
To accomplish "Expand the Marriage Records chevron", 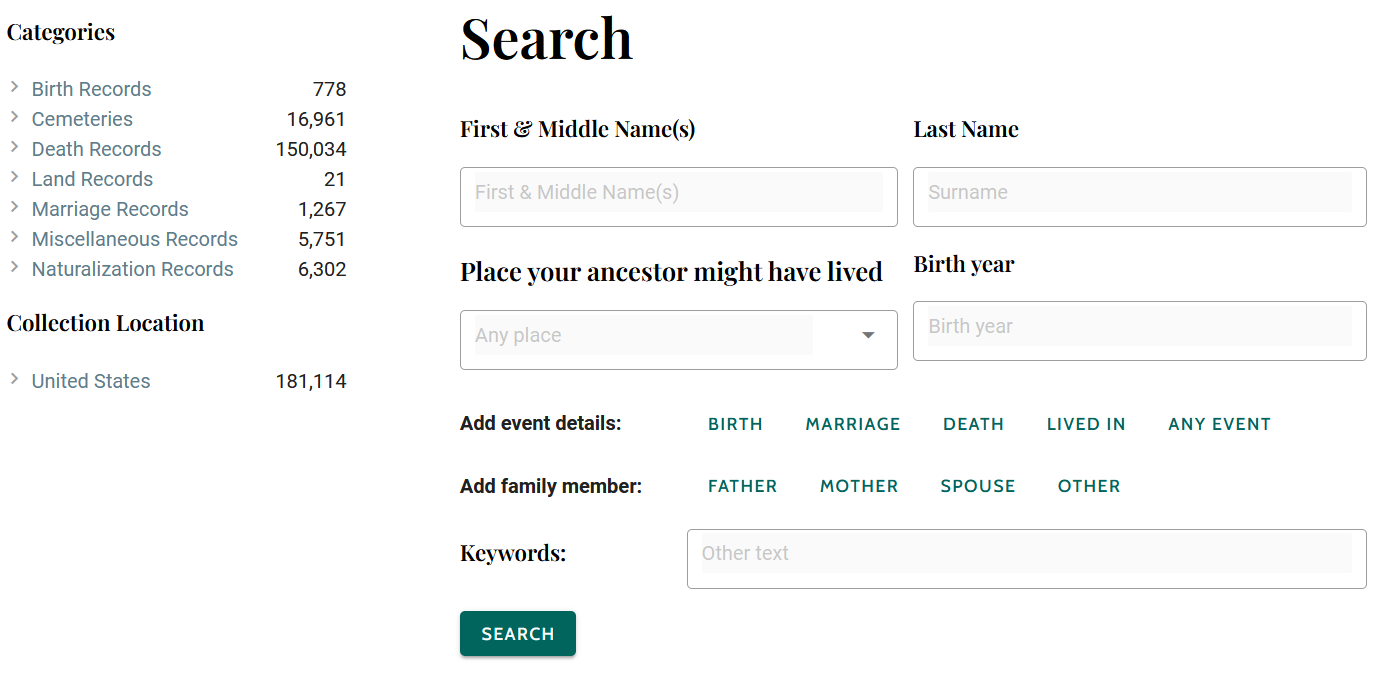I will pos(14,208).
